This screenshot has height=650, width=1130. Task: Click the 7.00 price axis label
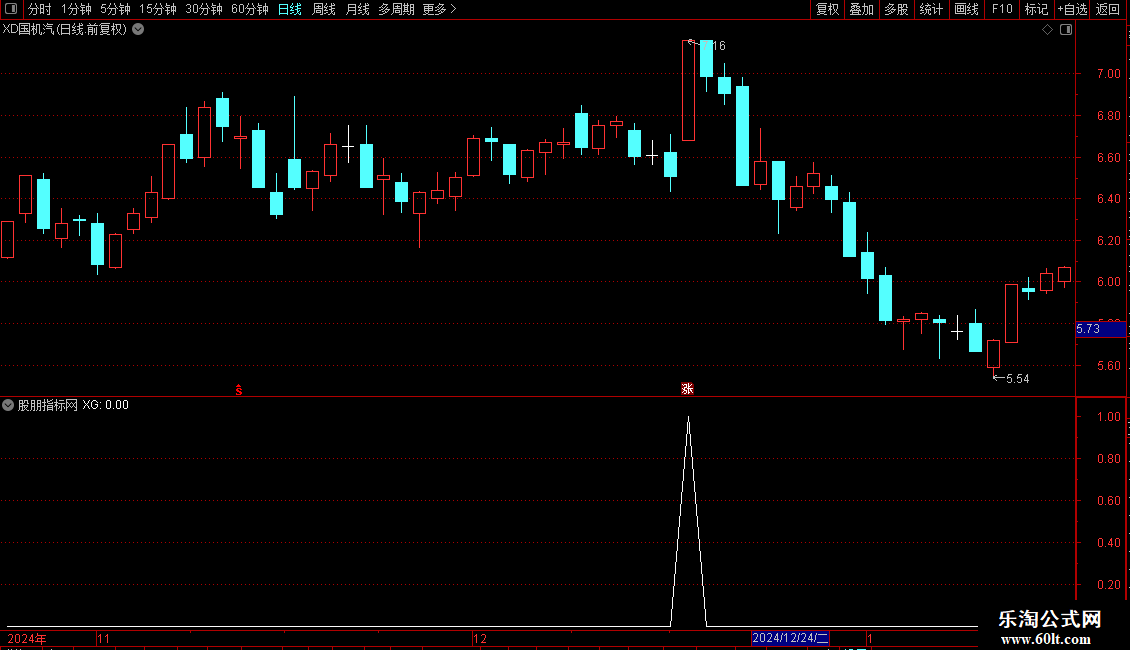point(1108,74)
